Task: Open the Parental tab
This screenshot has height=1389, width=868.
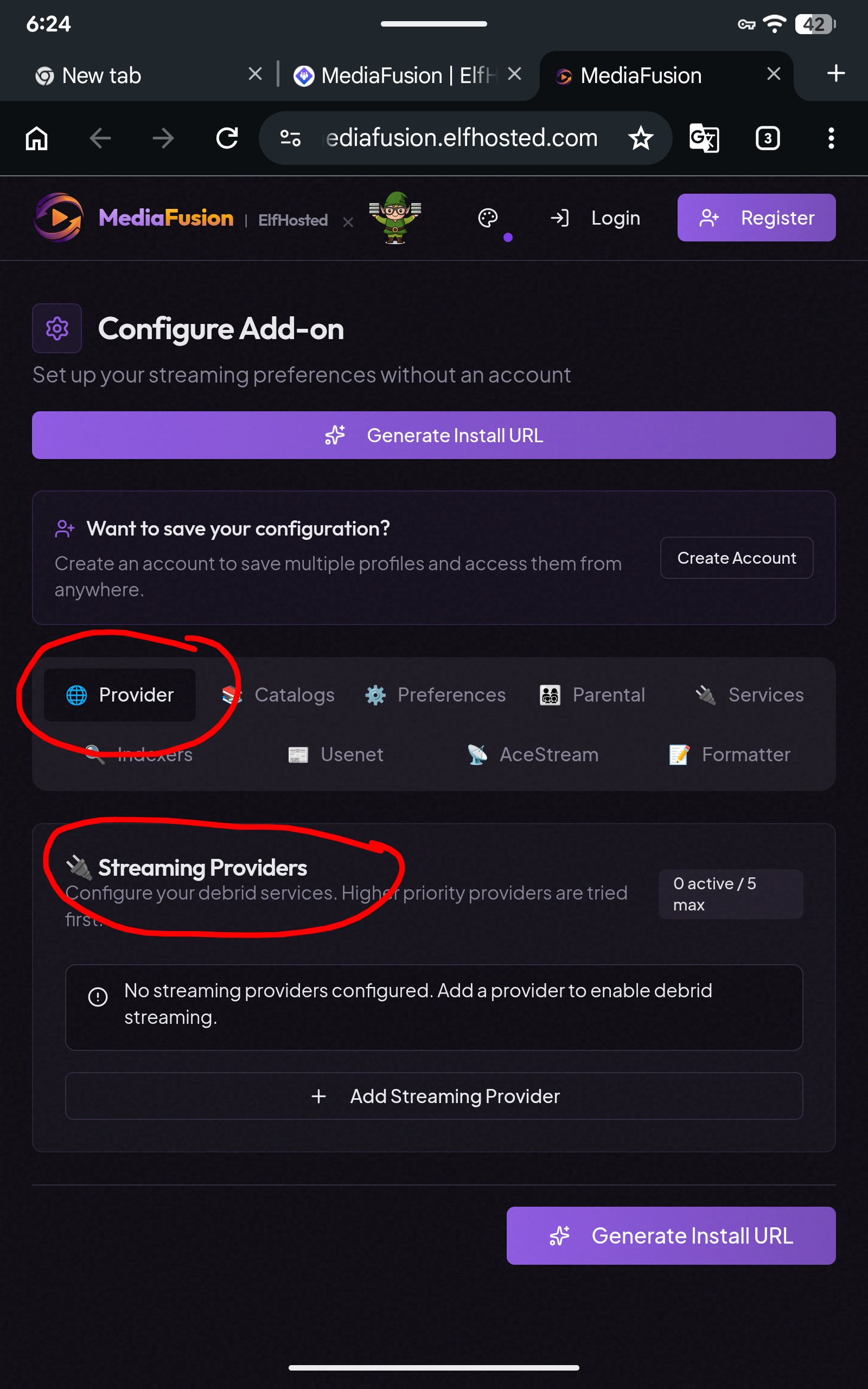Action: [592, 694]
